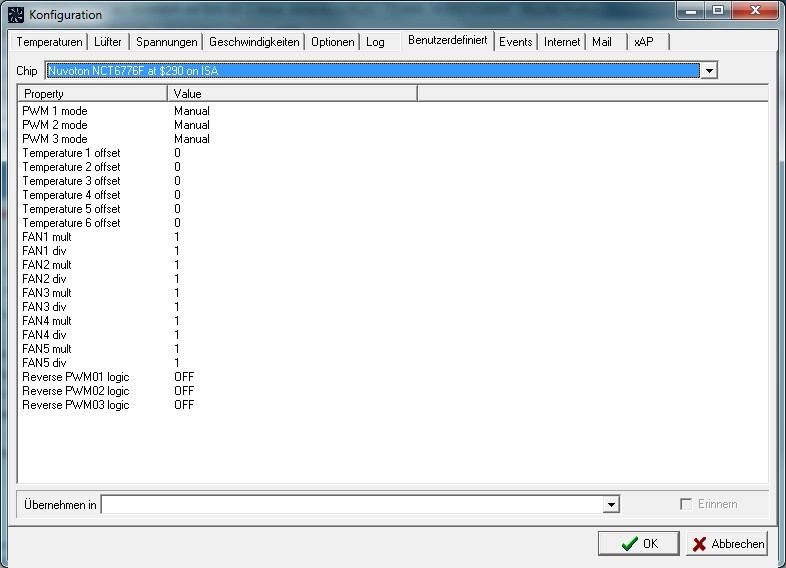The height and width of the screenshot is (568, 786).
Task: Open the Internet tab
Action: click(x=562, y=42)
